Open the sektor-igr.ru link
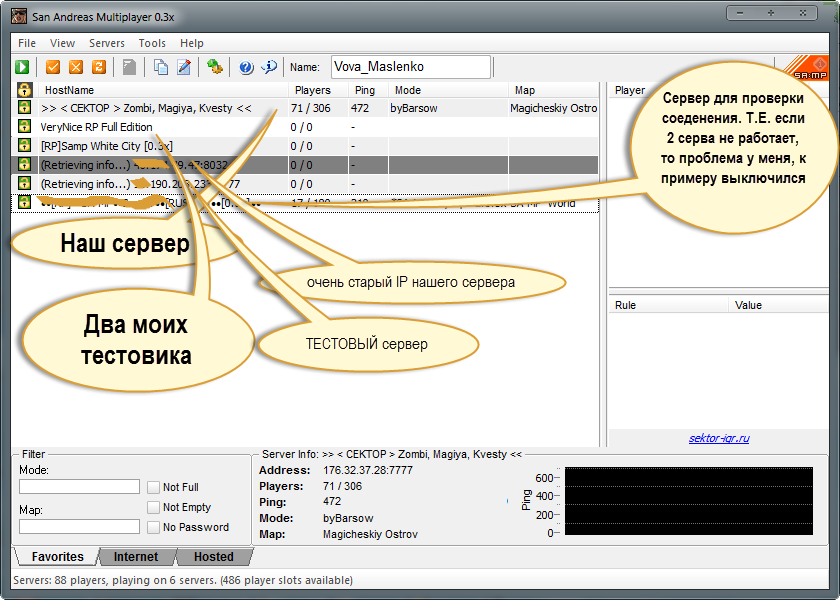The image size is (840, 600). click(719, 438)
